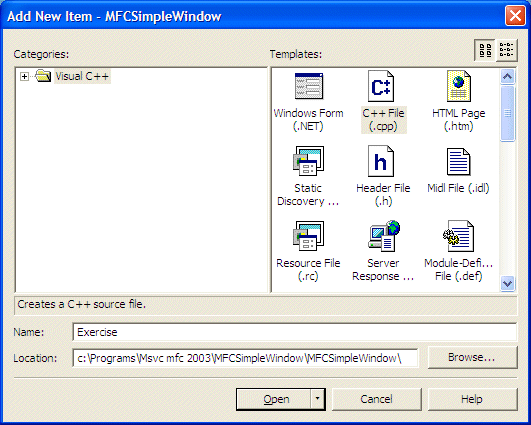Click the Open button
531x425 pixels.
click(x=274, y=399)
